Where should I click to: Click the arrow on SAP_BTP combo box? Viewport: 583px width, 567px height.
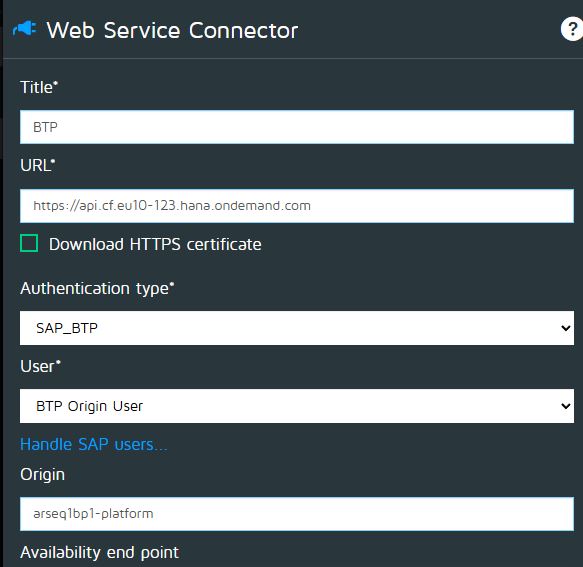click(566, 328)
